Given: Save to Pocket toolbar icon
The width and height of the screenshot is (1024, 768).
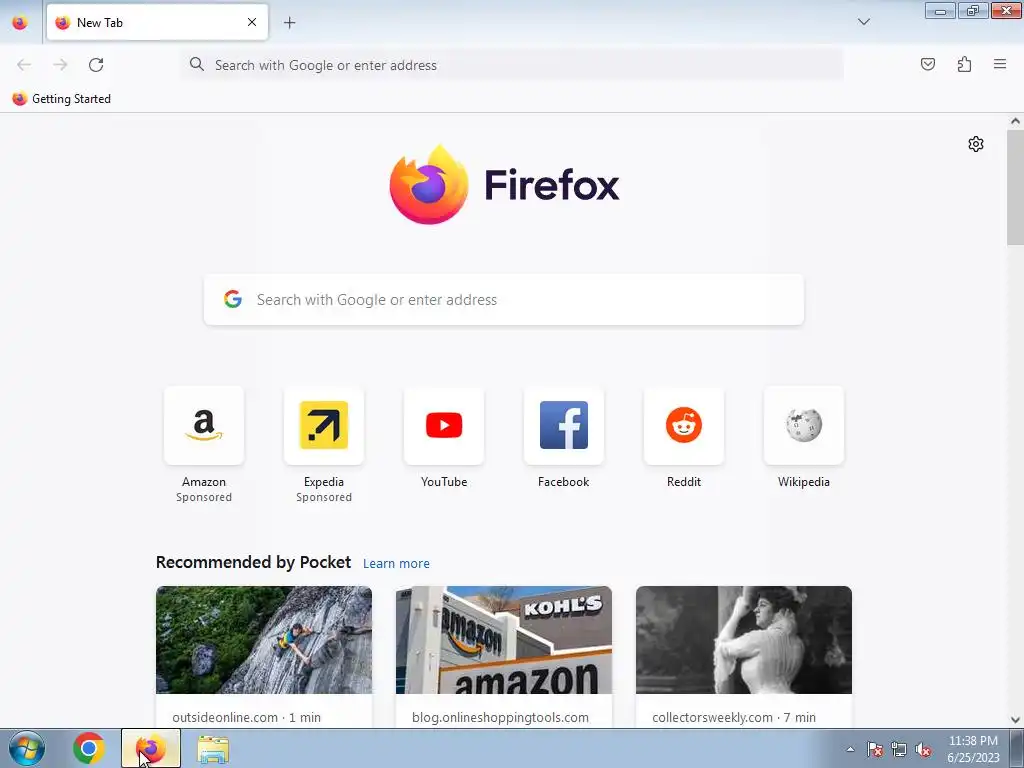Looking at the screenshot, I should pos(927,64).
